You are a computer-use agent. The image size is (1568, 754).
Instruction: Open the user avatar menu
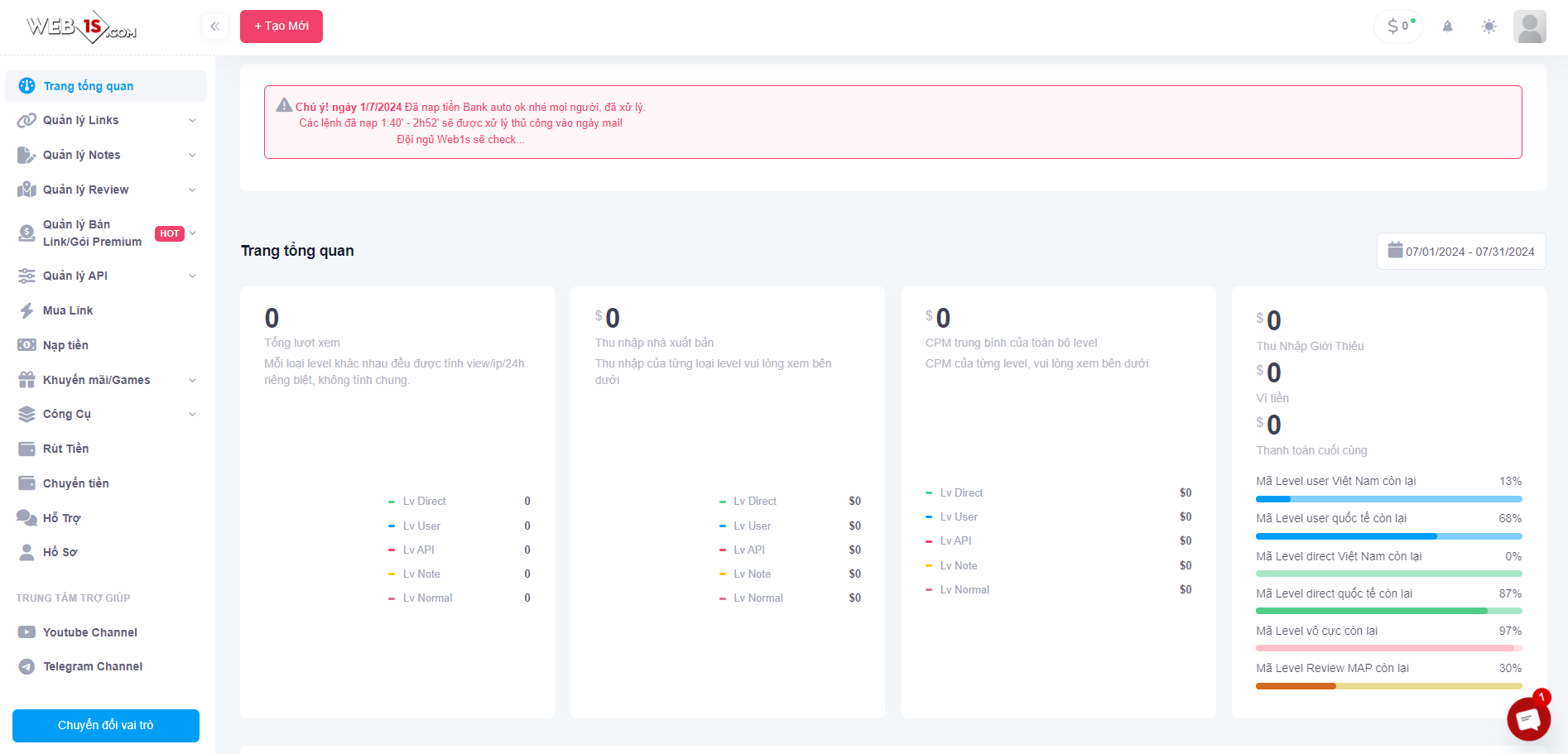pyautogui.click(x=1529, y=26)
